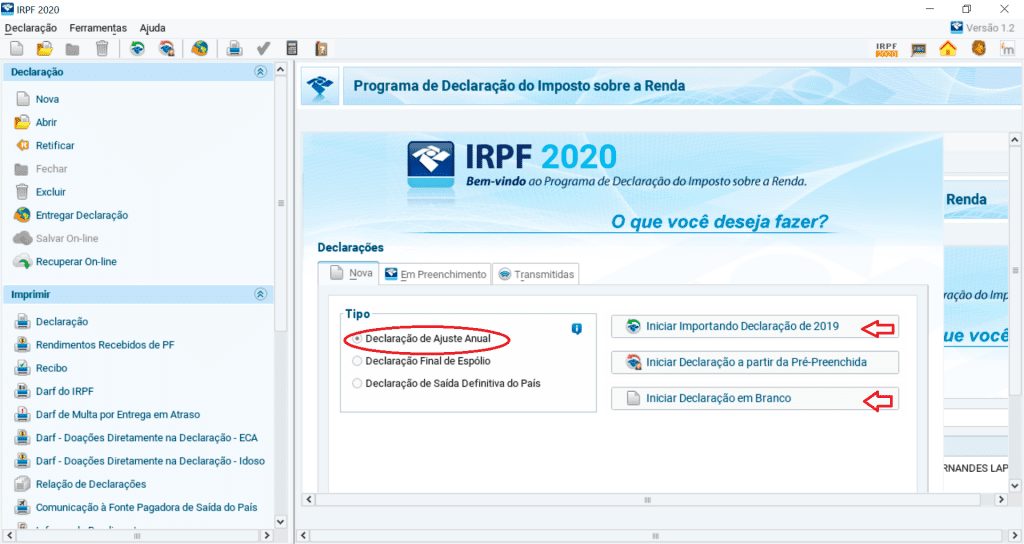Click main content vertical scroll up arrow

point(1015,140)
